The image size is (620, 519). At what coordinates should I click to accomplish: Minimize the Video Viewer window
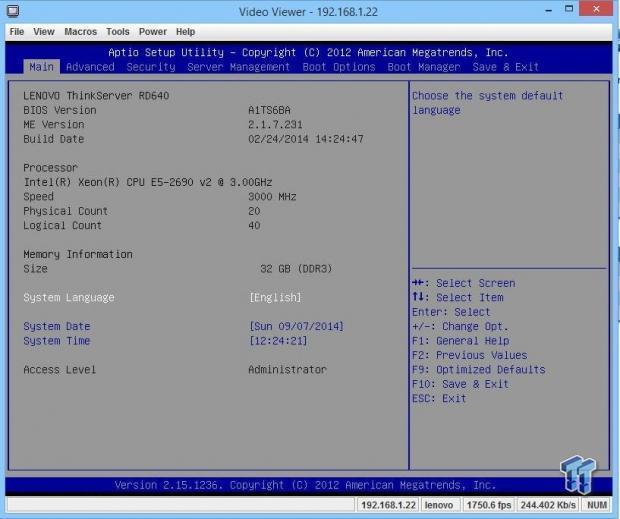[x=548, y=9]
